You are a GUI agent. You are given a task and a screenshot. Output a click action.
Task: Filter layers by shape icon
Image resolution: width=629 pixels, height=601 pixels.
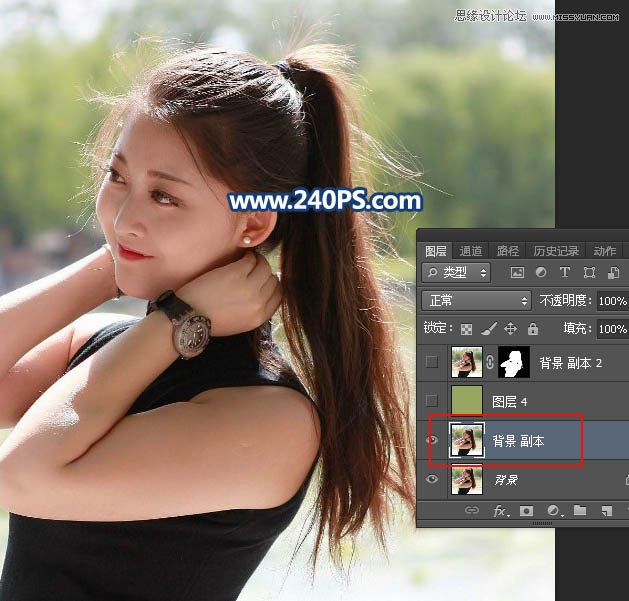589,273
